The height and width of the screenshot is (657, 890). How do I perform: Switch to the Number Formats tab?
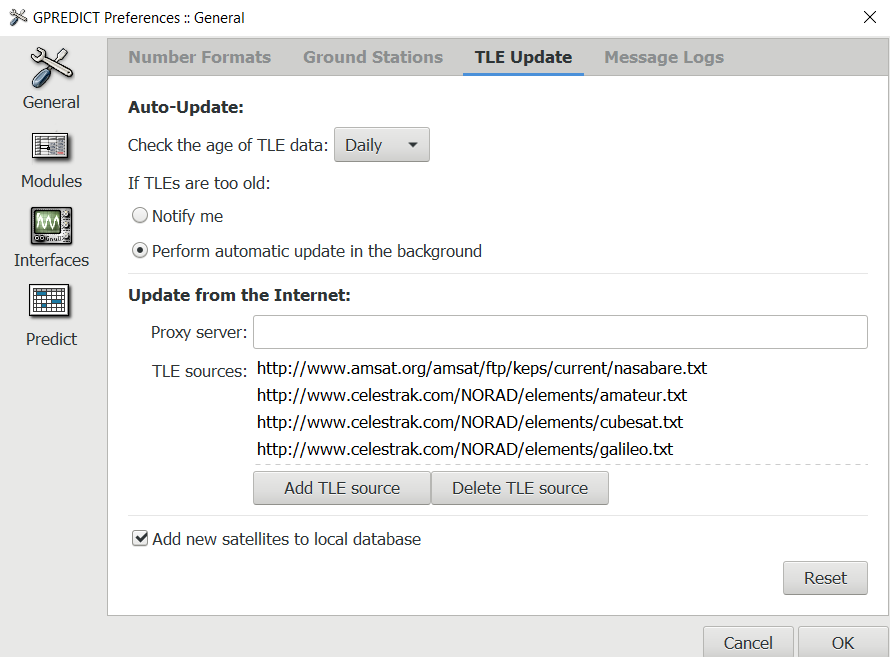pos(199,57)
